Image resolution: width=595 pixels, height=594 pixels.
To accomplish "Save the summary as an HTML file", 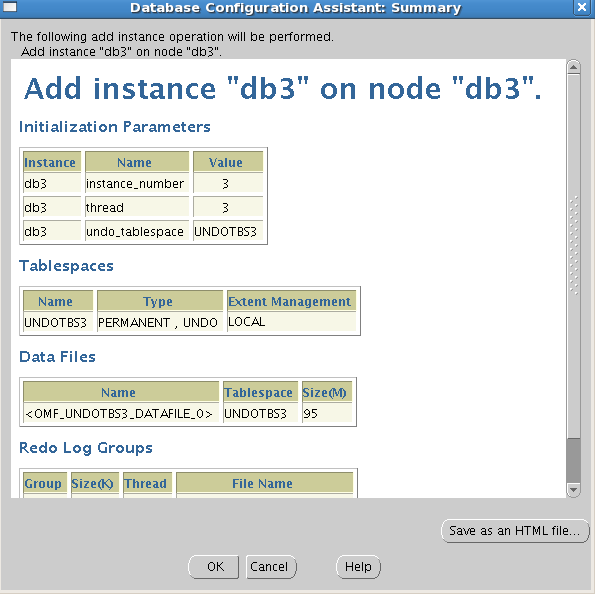I will 515,531.
